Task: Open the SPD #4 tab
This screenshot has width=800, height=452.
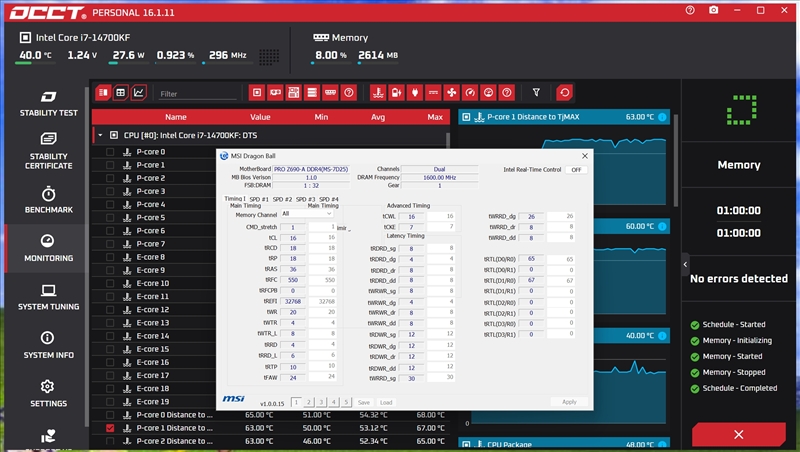Action: [x=329, y=199]
